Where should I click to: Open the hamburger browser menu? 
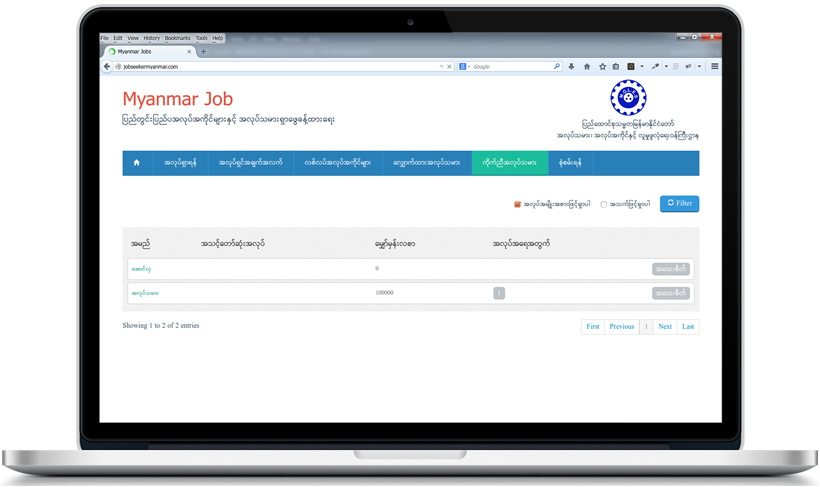(714, 66)
